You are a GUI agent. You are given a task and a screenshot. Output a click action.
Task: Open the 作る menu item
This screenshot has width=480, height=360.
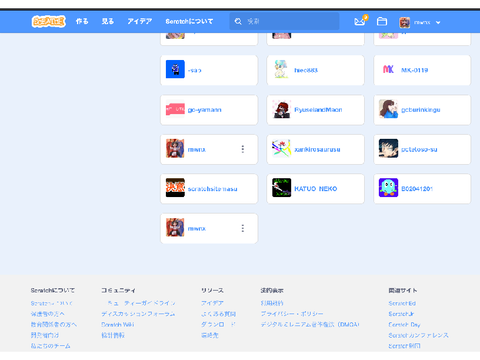tap(82, 21)
